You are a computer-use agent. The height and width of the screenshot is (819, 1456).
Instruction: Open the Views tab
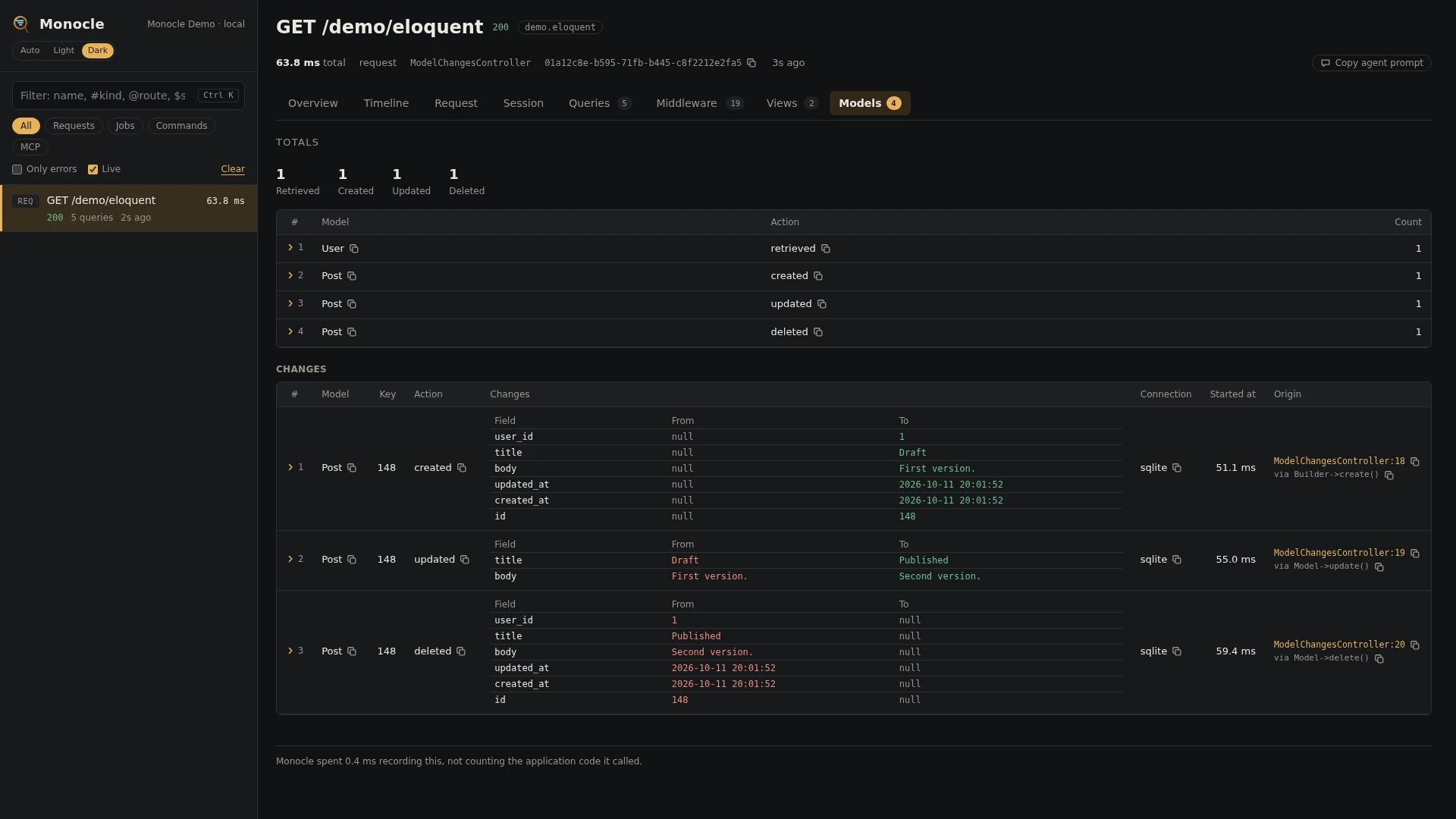click(792, 103)
